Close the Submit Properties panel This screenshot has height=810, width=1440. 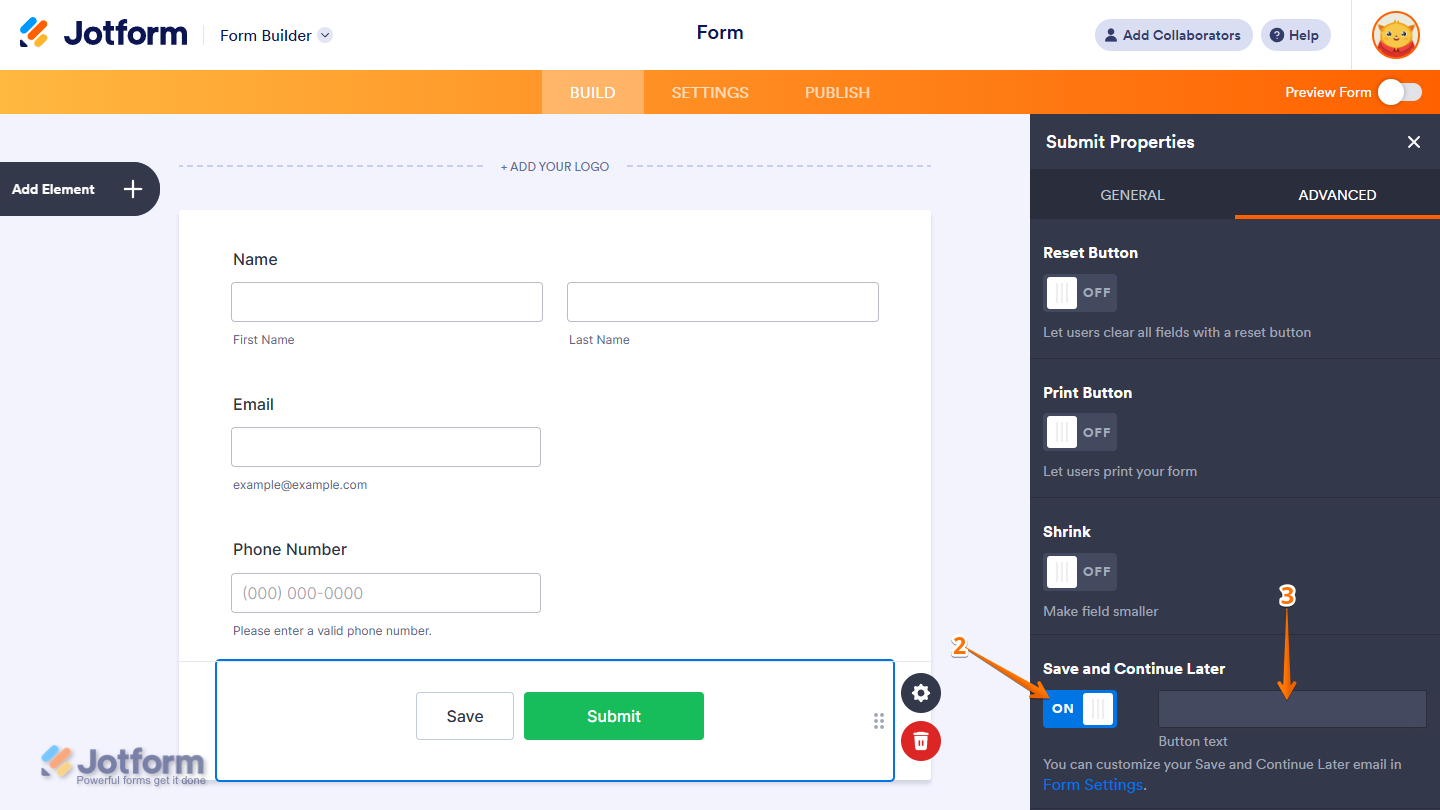pos(1414,142)
